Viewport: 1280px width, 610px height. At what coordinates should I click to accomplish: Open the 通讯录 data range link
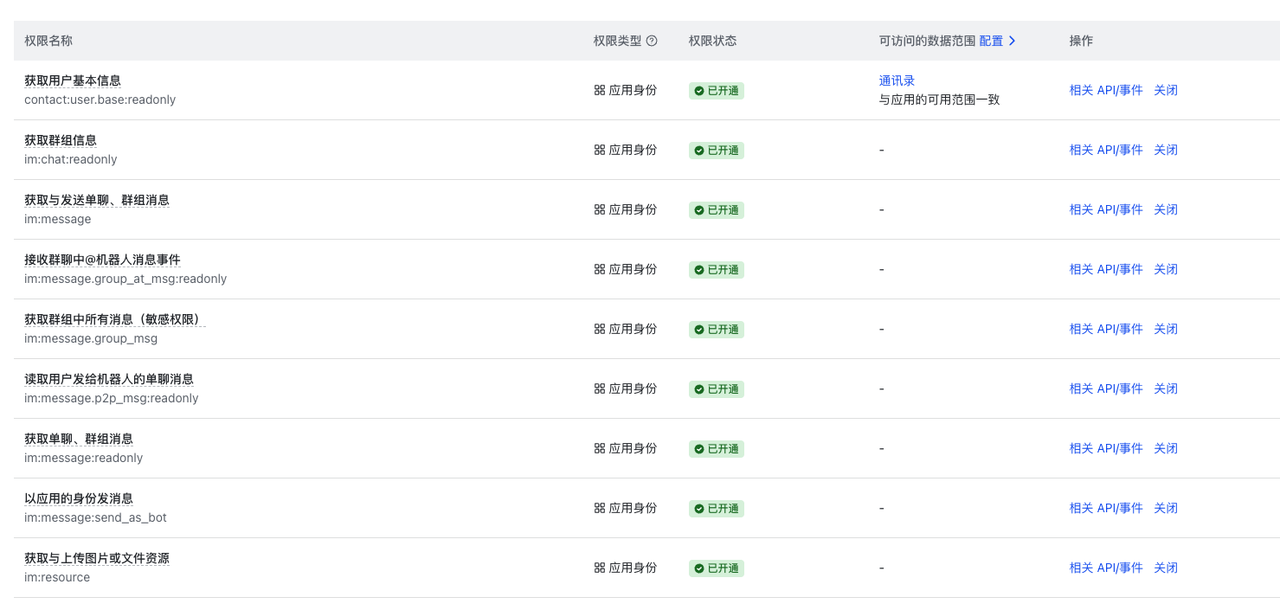point(897,81)
